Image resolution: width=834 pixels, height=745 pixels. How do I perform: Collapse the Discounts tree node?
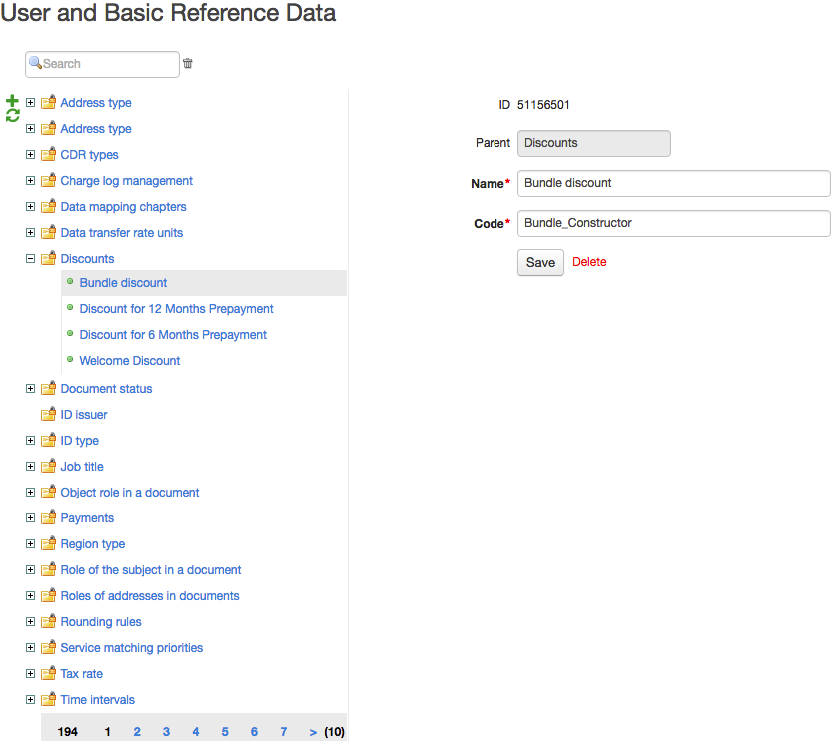coord(30,258)
